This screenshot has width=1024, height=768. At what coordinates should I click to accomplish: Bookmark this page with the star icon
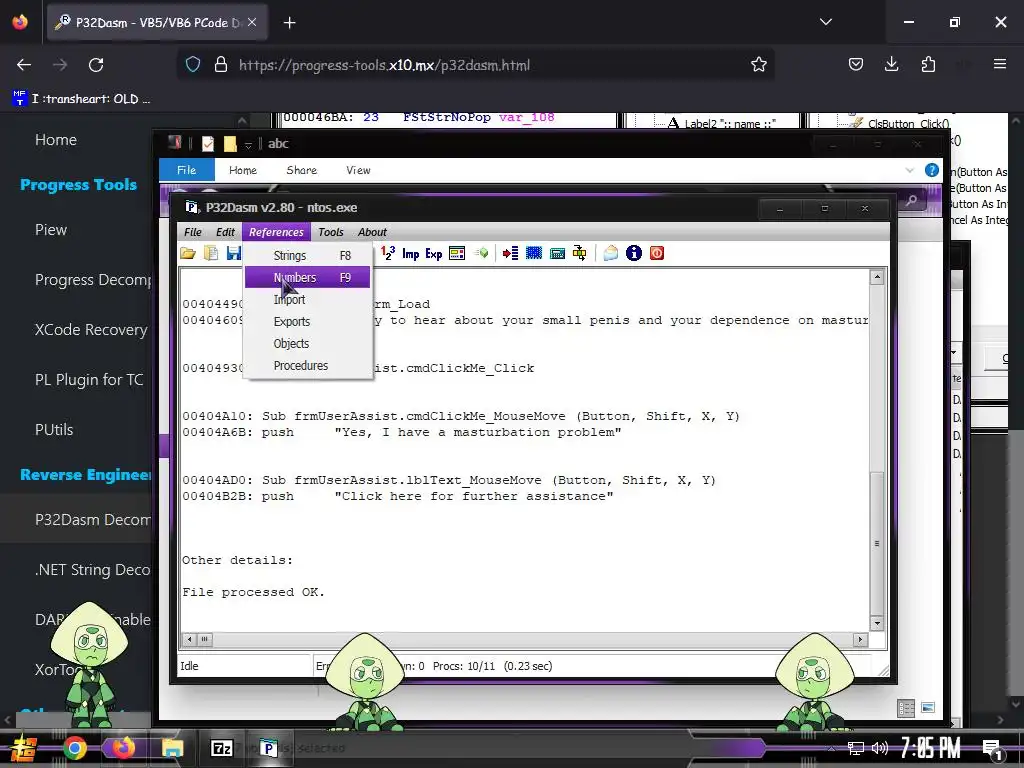coord(758,65)
